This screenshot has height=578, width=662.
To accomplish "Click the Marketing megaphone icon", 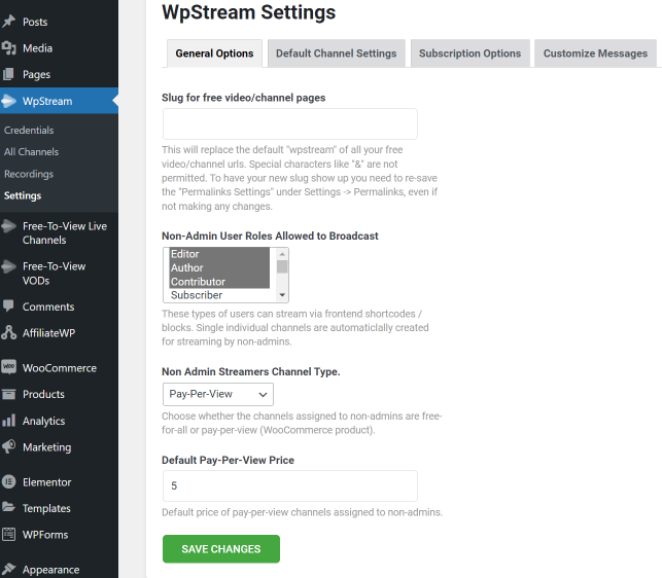I will (9, 447).
